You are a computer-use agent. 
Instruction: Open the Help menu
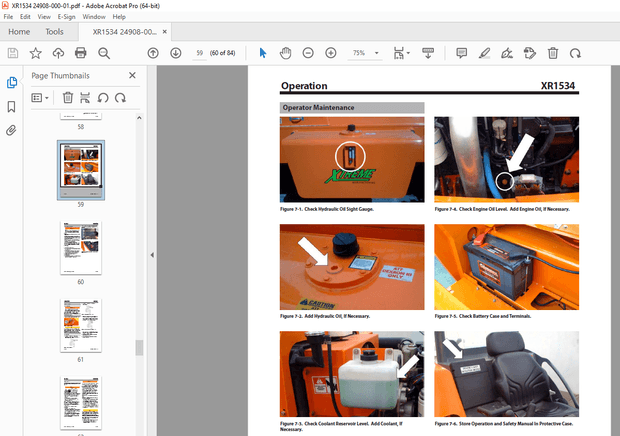click(x=119, y=17)
